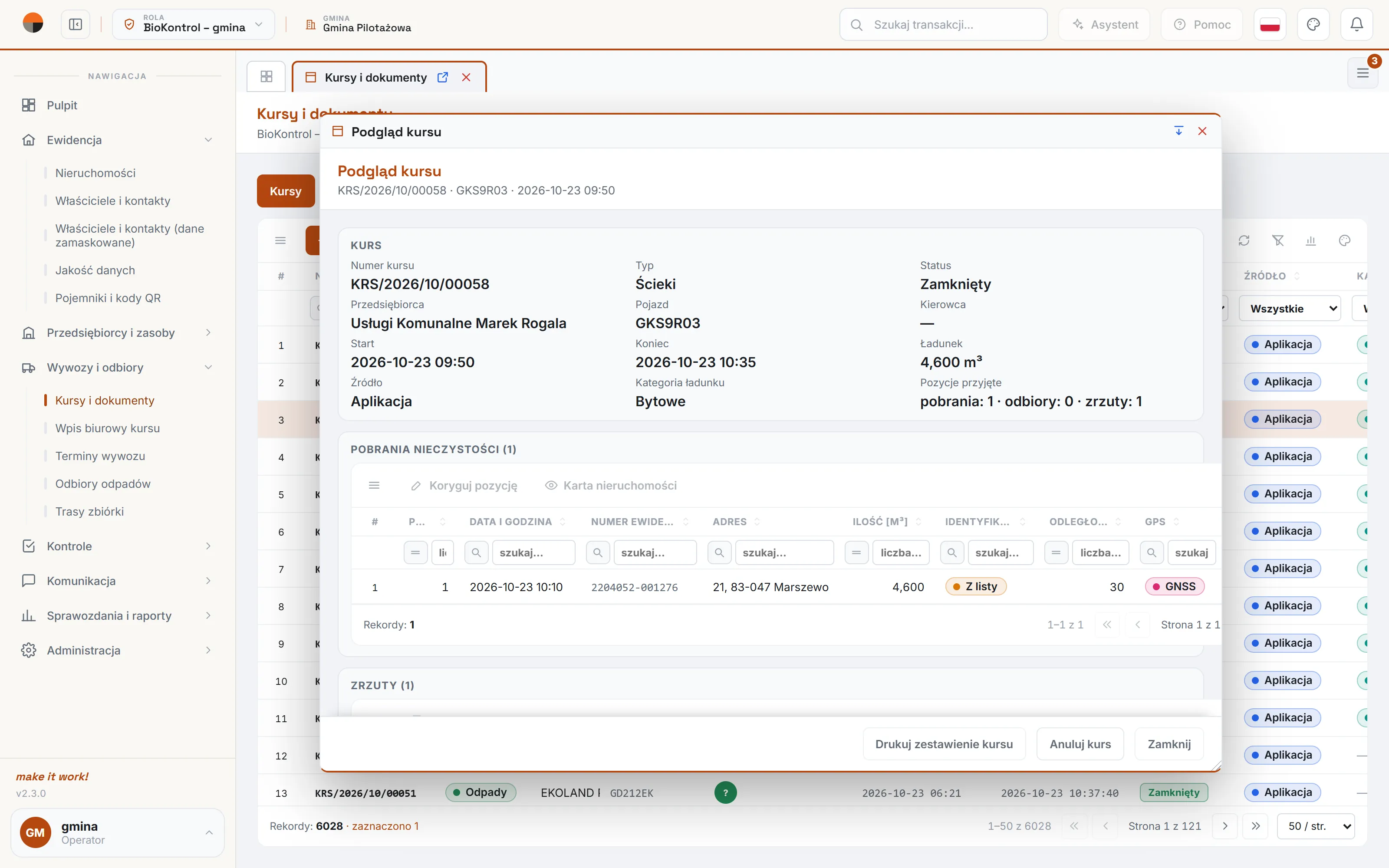Viewport: 1389px width, 868px height.
Task: Click the Szukaj transakcji search field
Action: coord(943,25)
